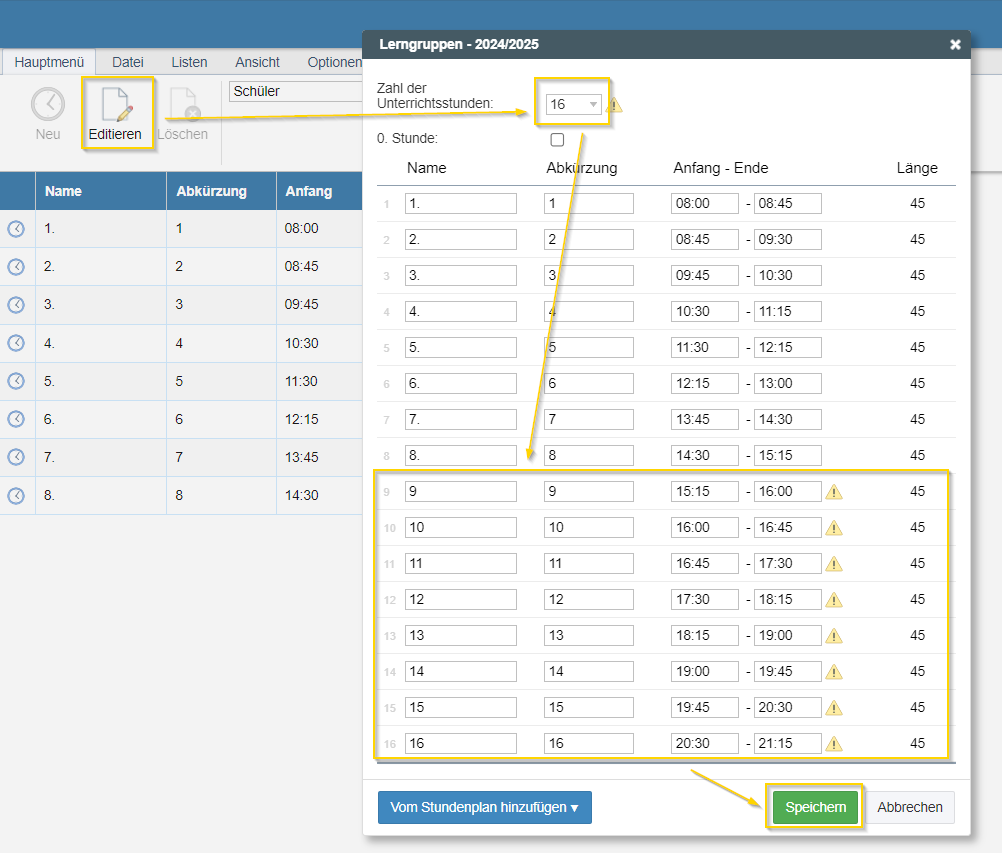The width and height of the screenshot is (1002, 853).
Task: Click the 13:45 start time field in dialog
Action: [705, 420]
